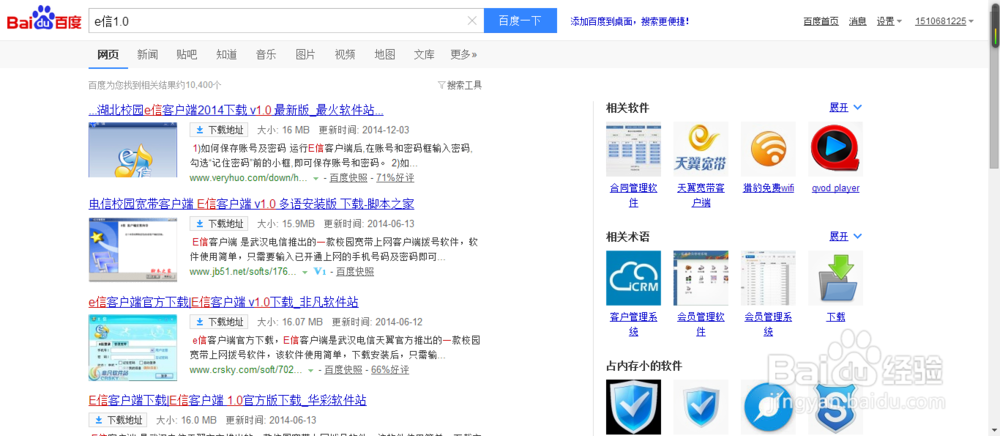Click the black shield checkmark icon
The height and width of the screenshot is (436, 1000).
coord(633,407)
